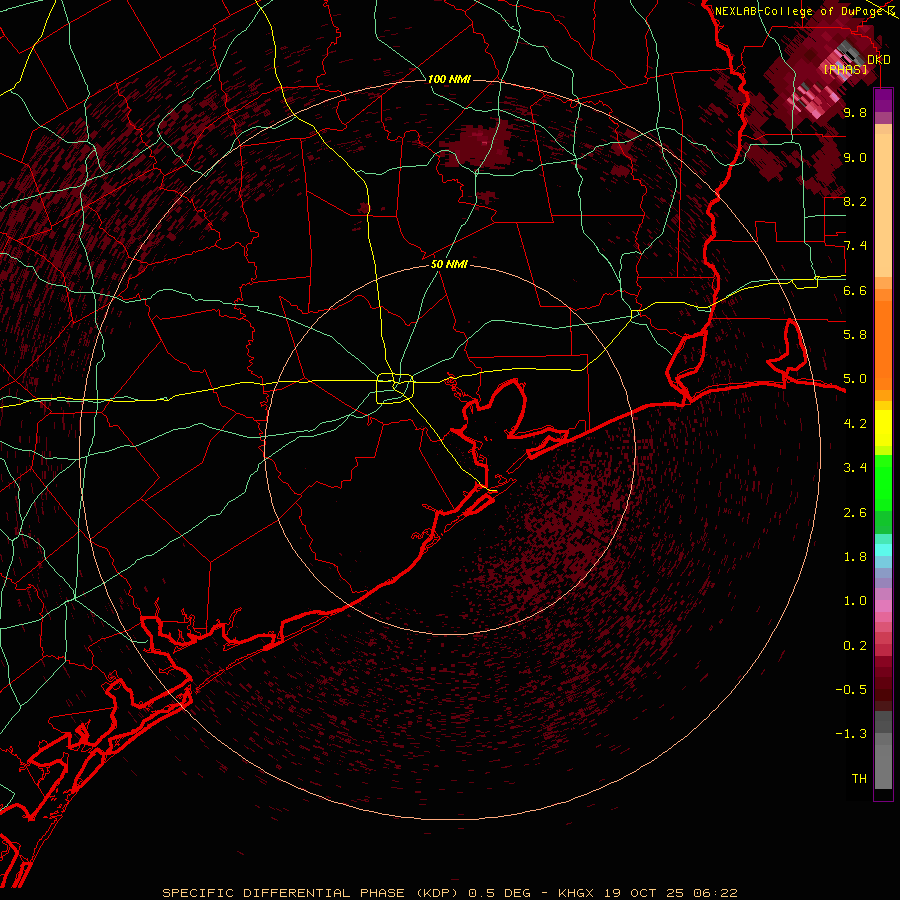Image resolution: width=900 pixels, height=900 pixels.
Task: Click the "19 OCT 25" date in the caption
Action: (x=644, y=893)
